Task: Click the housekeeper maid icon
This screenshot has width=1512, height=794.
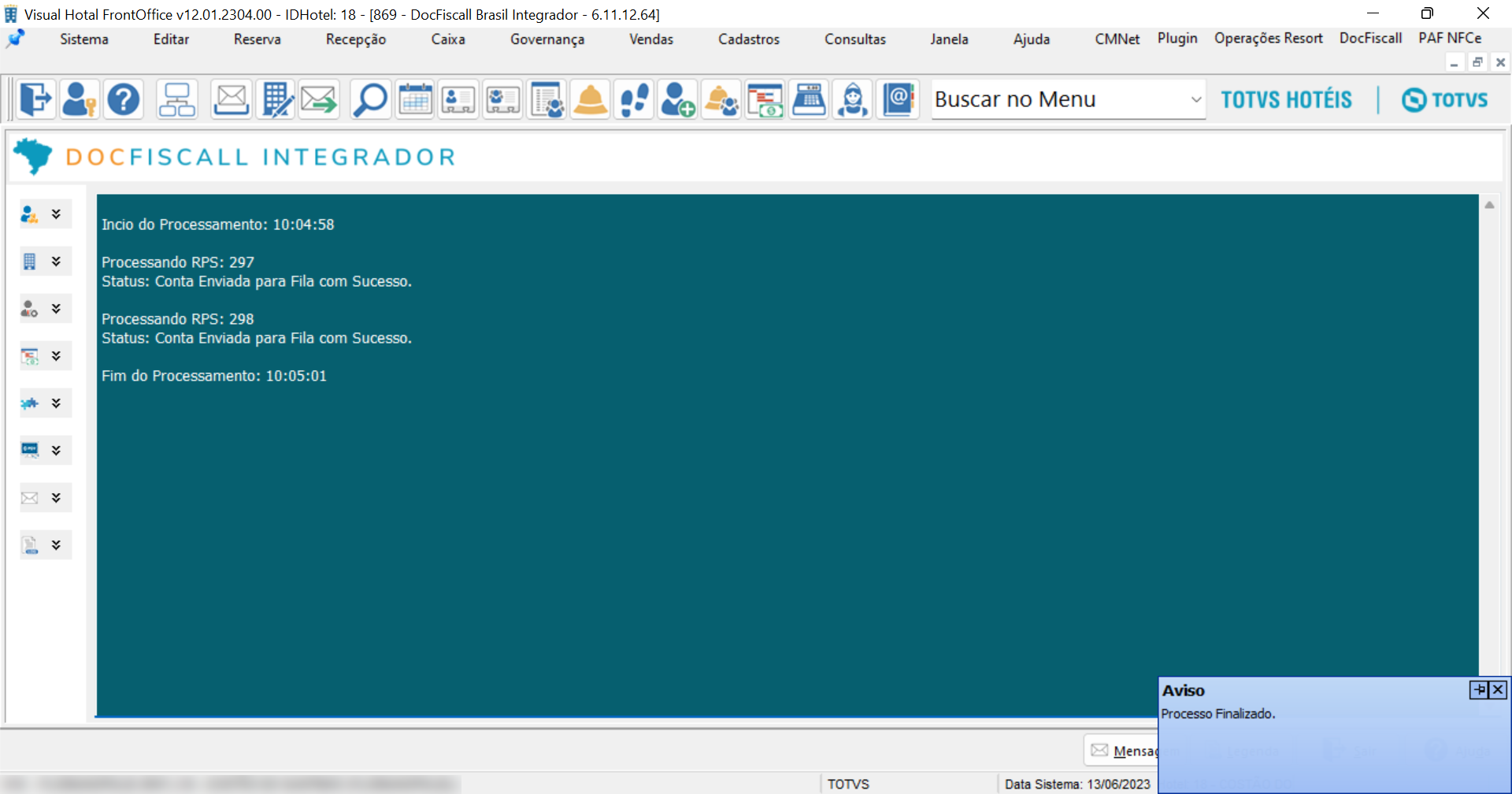Action: 853,99
